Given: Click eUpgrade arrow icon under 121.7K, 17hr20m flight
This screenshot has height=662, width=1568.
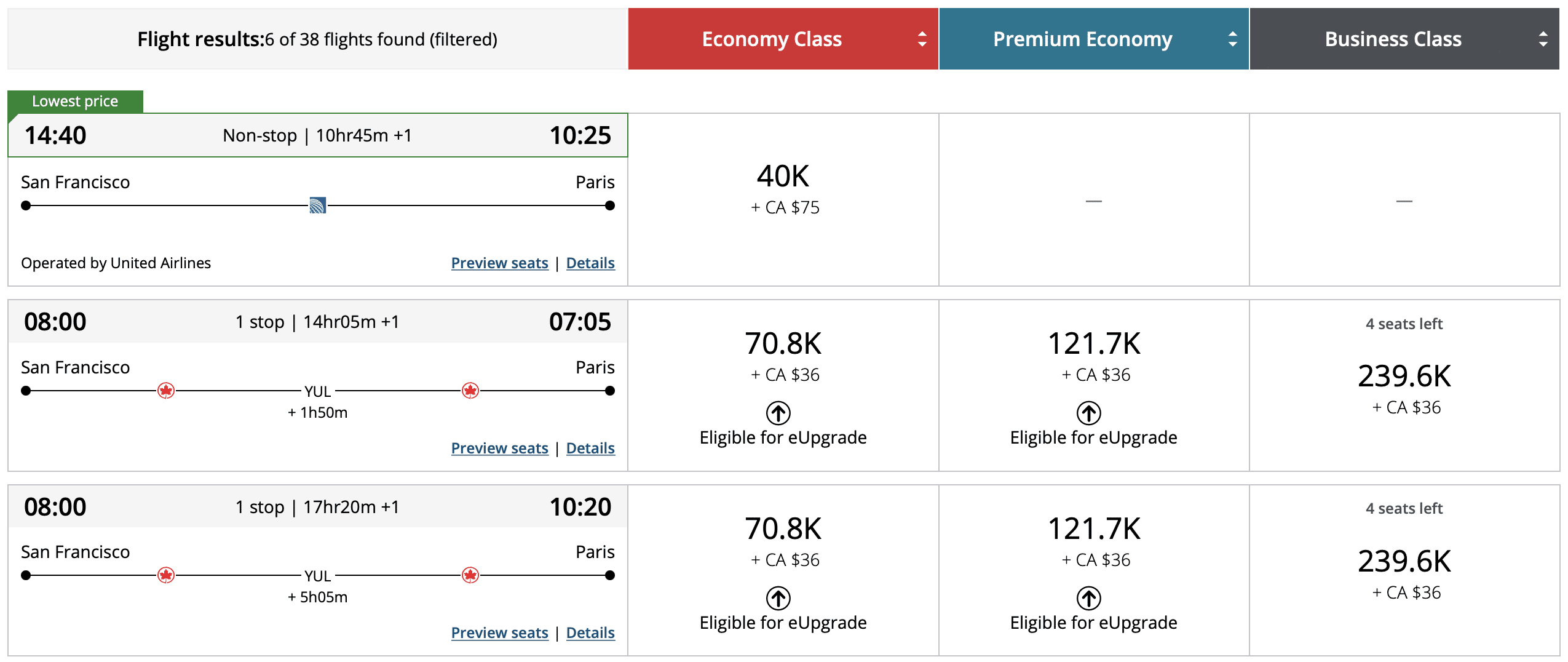Looking at the screenshot, I should 1089,598.
